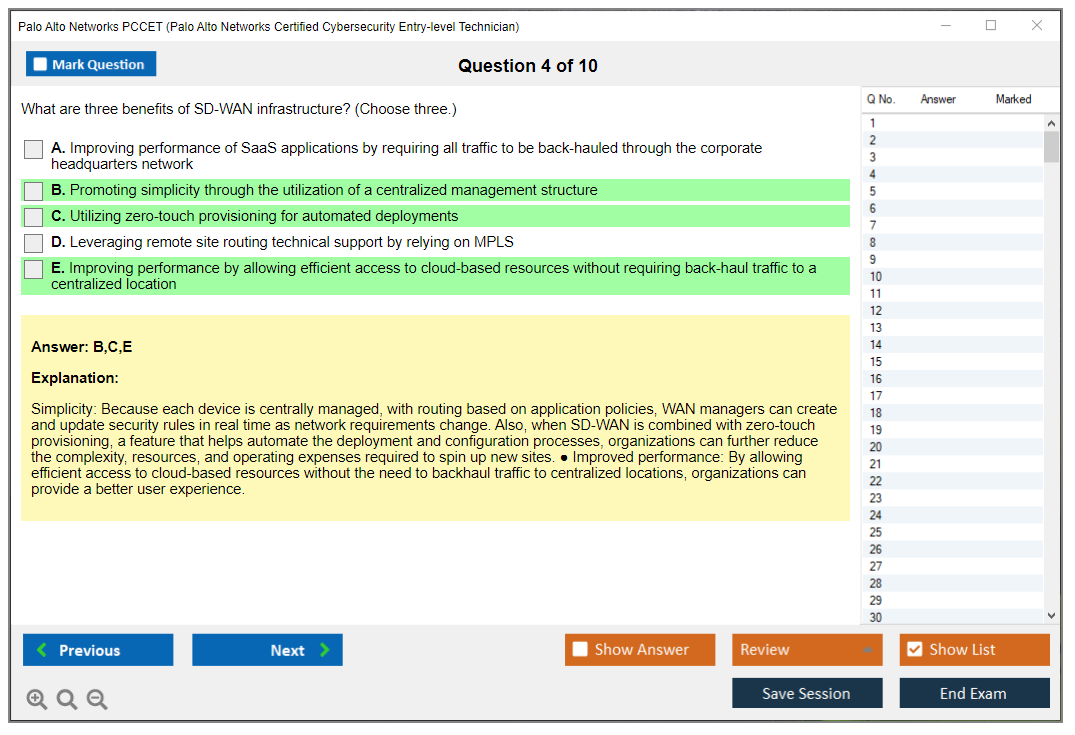
Task: Jump to question 10 in the list
Action: point(876,277)
